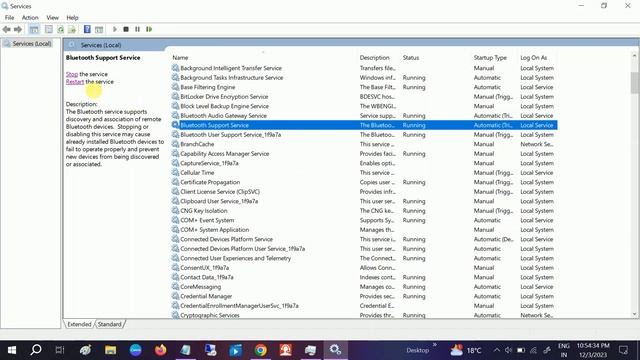Sort by the Description column header
The width and height of the screenshot is (640, 360).
(x=374, y=58)
